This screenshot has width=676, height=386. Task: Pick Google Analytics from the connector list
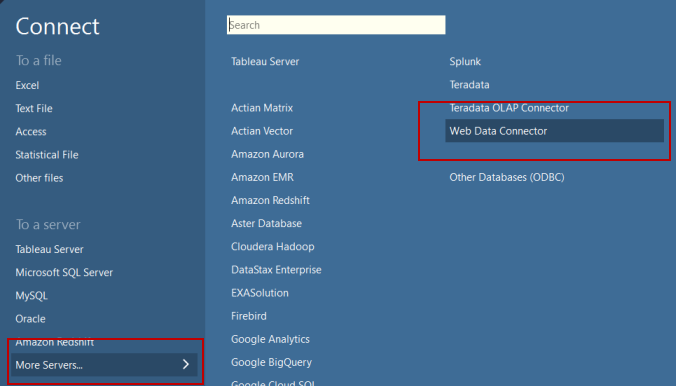click(270, 339)
